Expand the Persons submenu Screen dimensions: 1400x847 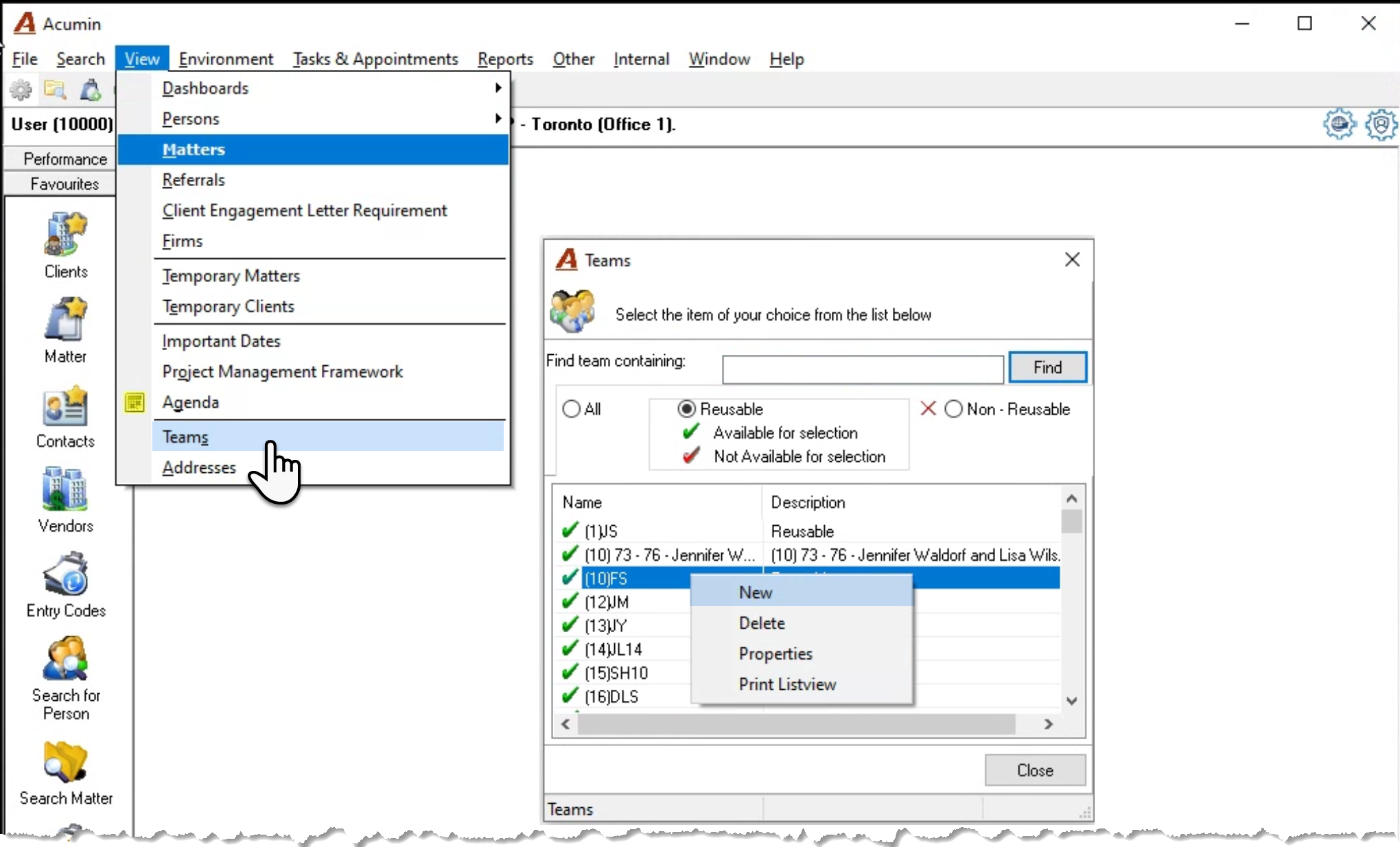pyautogui.click(x=498, y=119)
